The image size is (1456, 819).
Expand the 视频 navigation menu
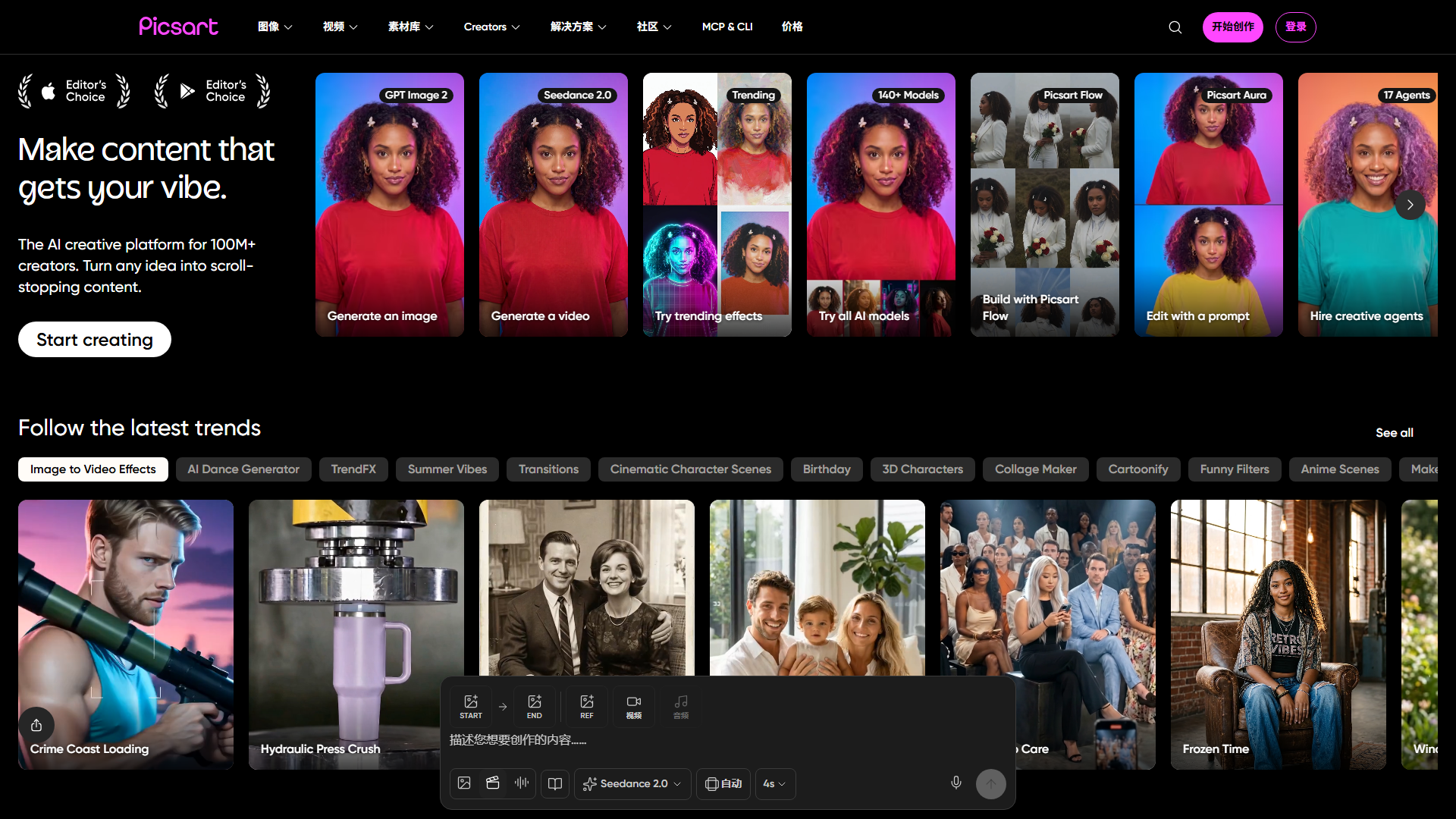click(340, 27)
